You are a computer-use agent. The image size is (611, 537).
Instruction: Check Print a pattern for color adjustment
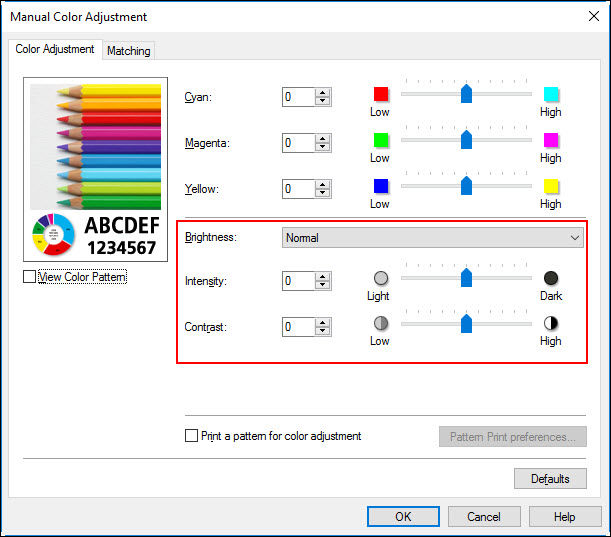click(191, 436)
